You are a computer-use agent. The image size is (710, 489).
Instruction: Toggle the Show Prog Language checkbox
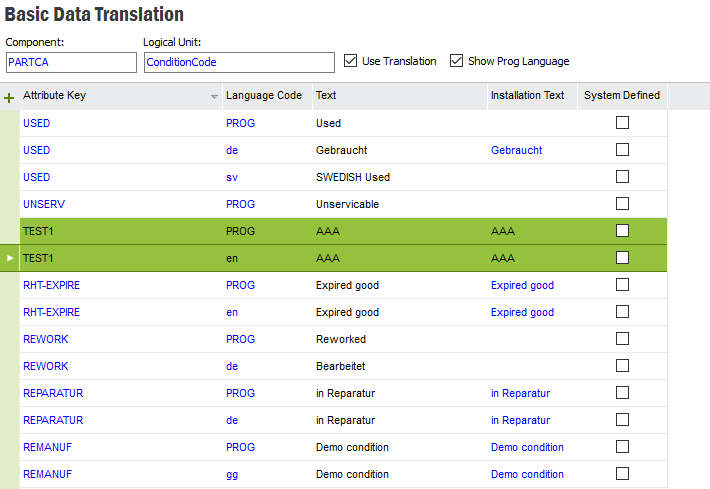[456, 61]
